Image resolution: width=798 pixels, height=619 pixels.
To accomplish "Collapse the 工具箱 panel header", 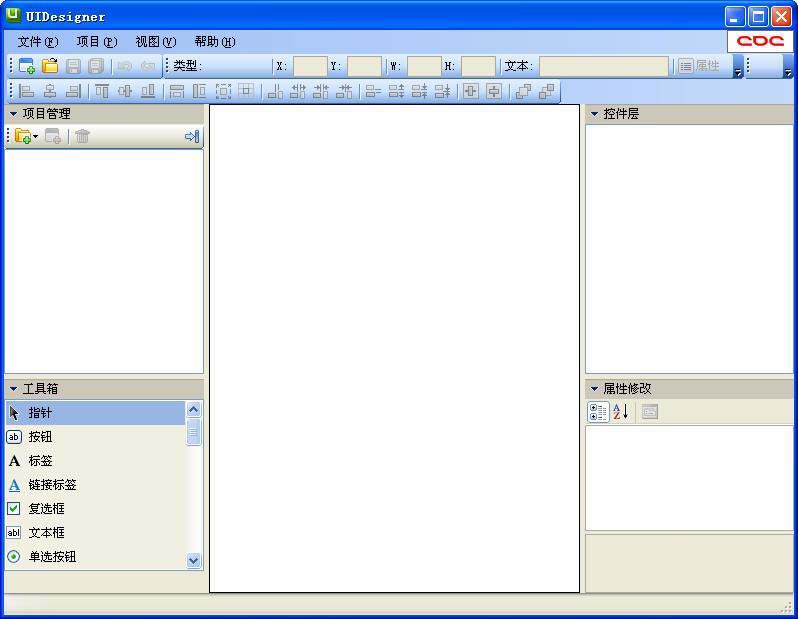I will tap(14, 389).
